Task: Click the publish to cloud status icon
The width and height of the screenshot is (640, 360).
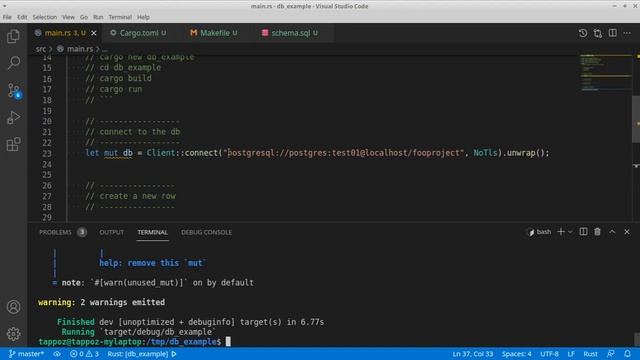Action: [57, 354]
